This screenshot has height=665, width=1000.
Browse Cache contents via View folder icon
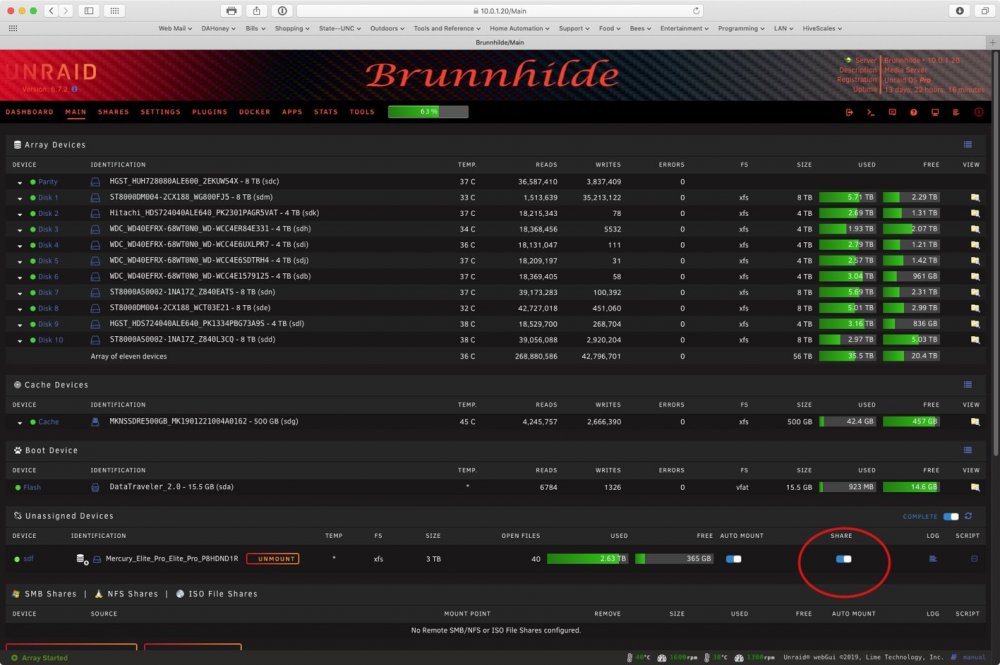(974, 421)
